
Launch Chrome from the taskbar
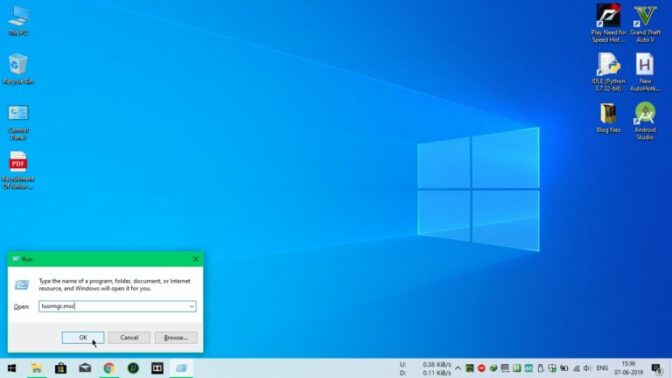tap(109, 368)
